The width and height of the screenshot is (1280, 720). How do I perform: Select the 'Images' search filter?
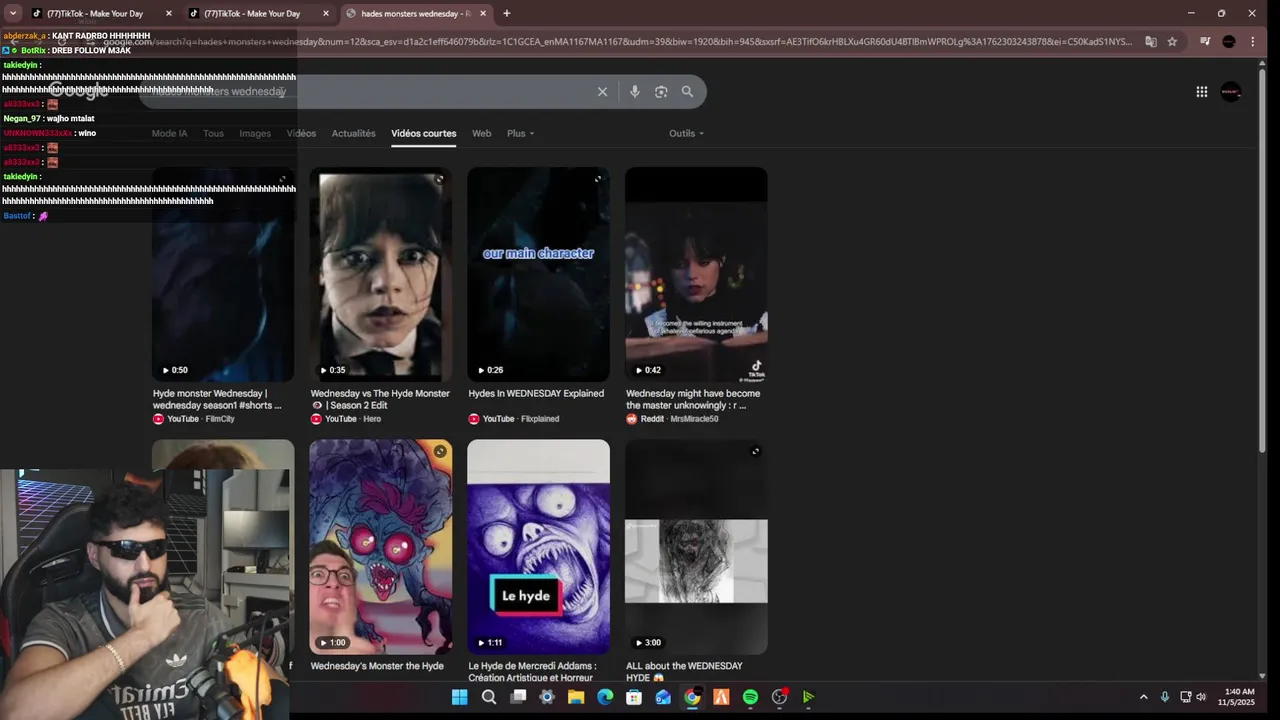pos(255,133)
